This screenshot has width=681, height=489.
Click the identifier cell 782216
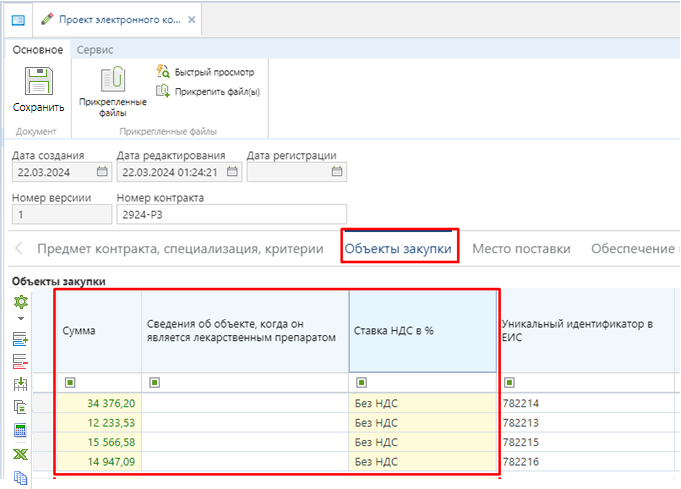[x=586, y=462]
